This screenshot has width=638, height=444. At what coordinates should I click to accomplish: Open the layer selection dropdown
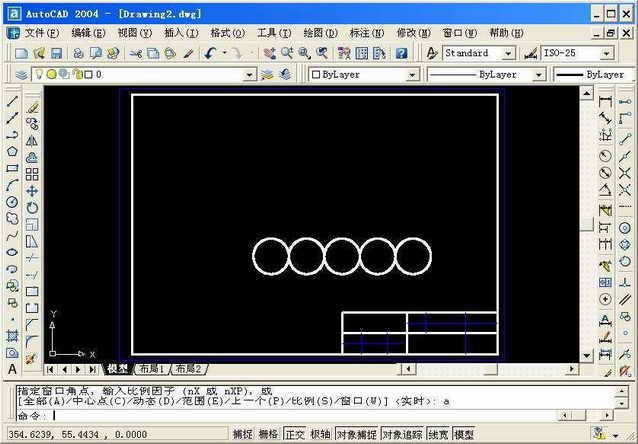click(250, 75)
